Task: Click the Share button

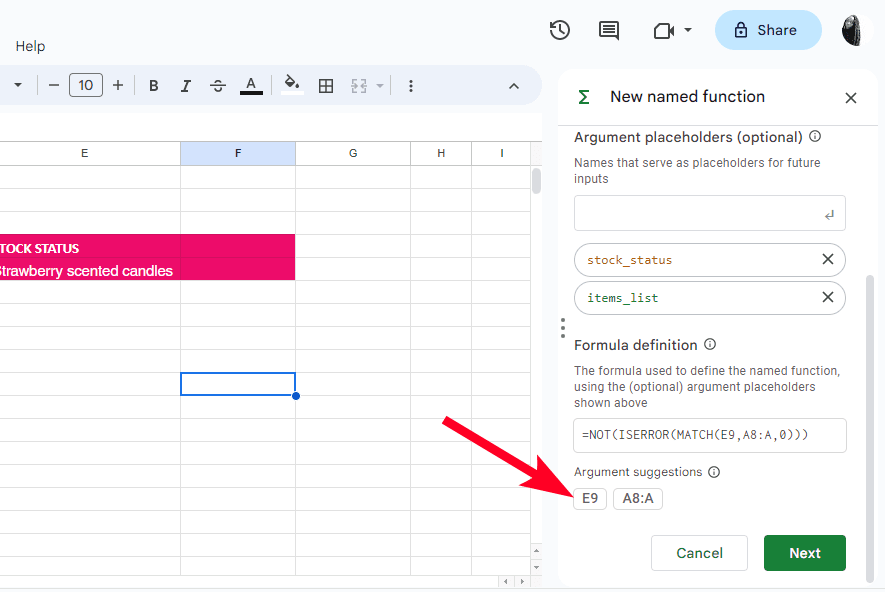Action: click(767, 30)
